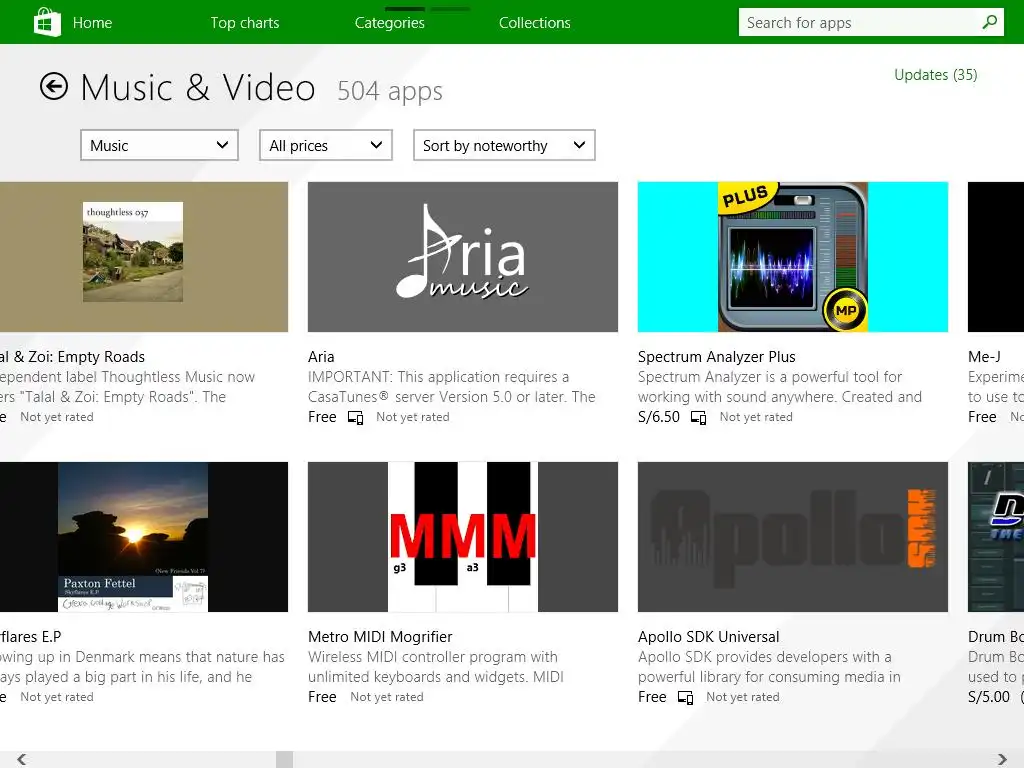
Task: Click the Windows Store bag logo
Action: tap(46, 22)
